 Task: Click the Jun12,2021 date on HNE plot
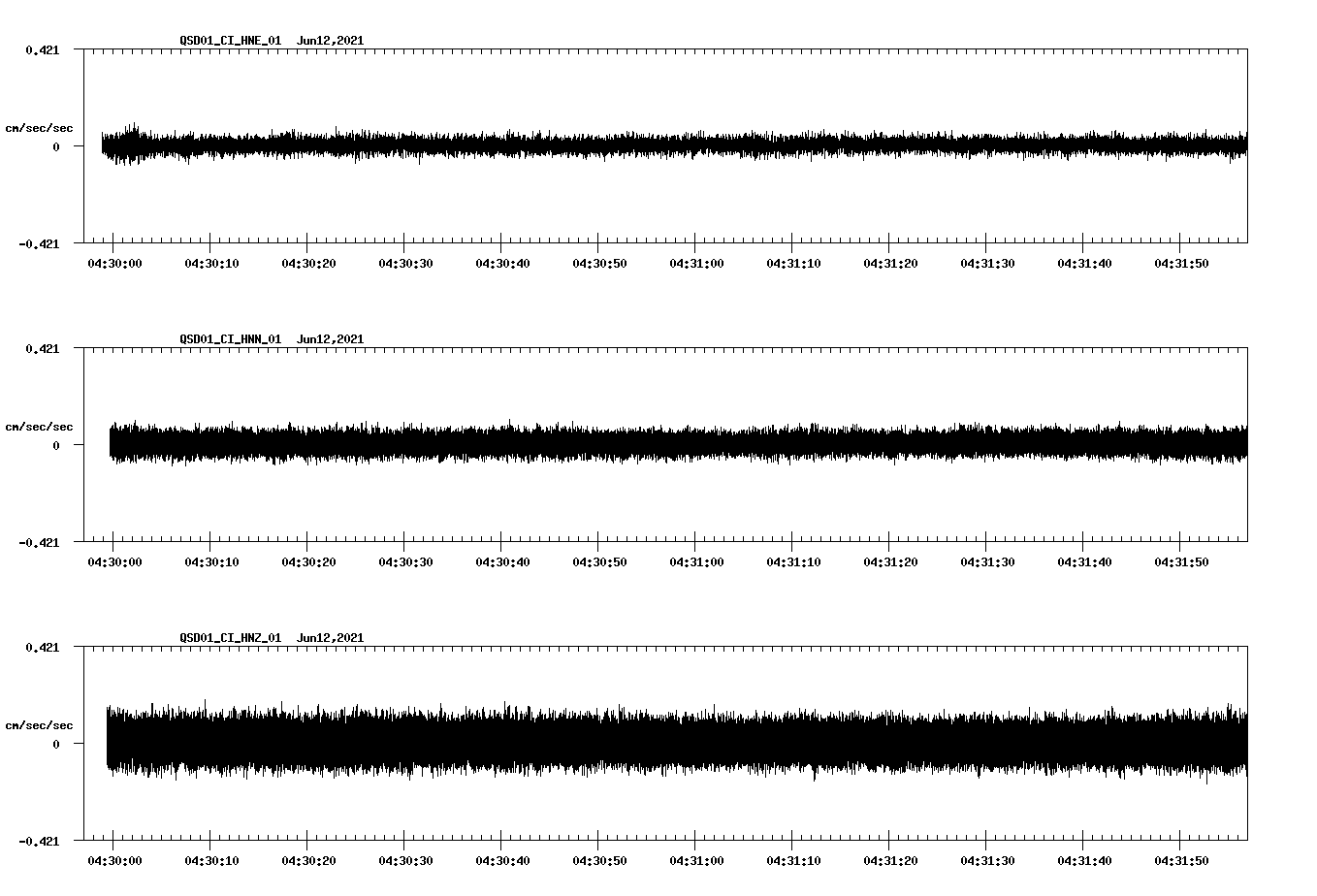tap(330, 41)
